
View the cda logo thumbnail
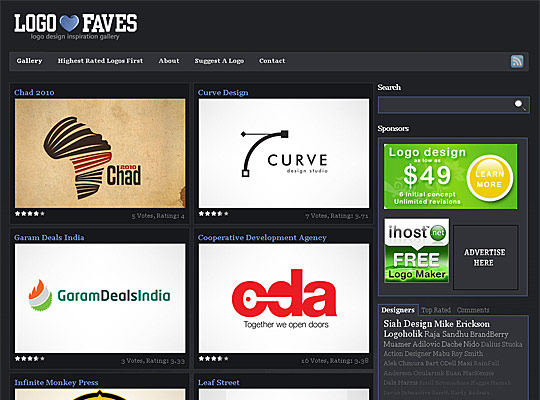(x=284, y=298)
